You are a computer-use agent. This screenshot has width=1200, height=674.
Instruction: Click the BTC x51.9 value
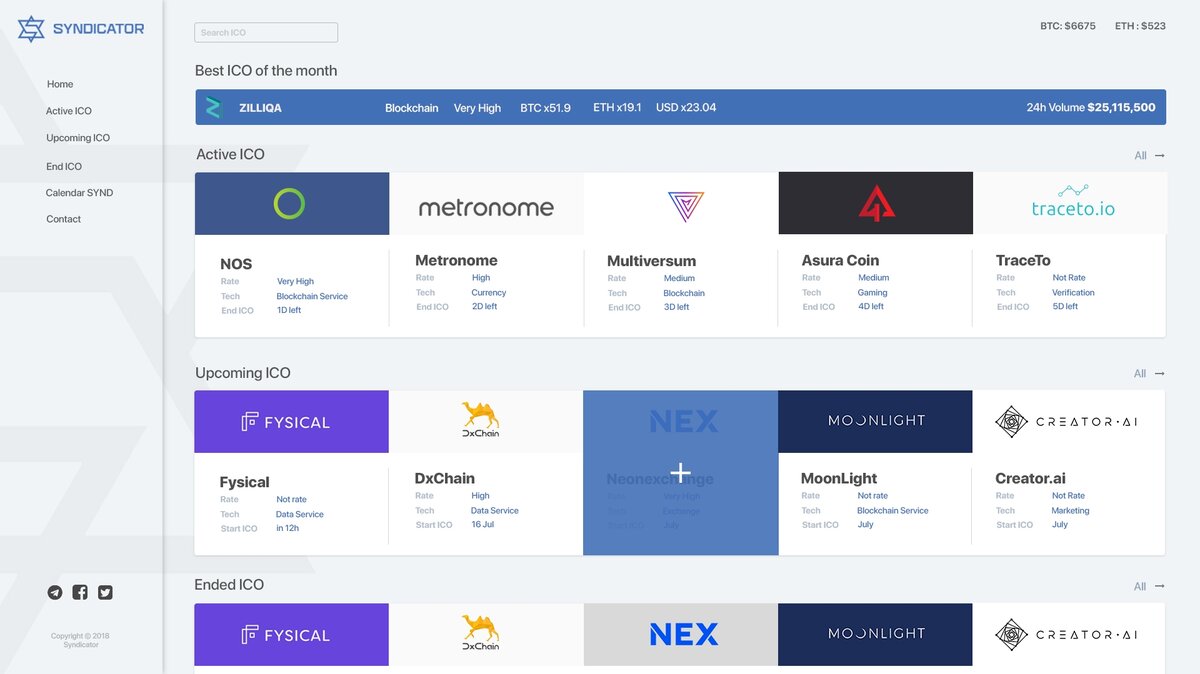pos(545,108)
